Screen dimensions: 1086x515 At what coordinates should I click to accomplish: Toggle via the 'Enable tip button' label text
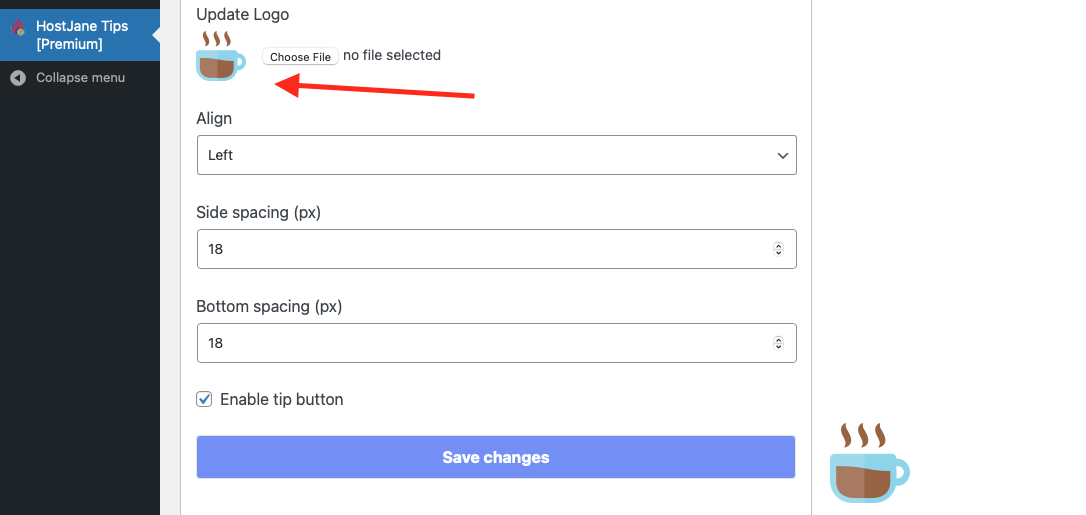click(281, 399)
